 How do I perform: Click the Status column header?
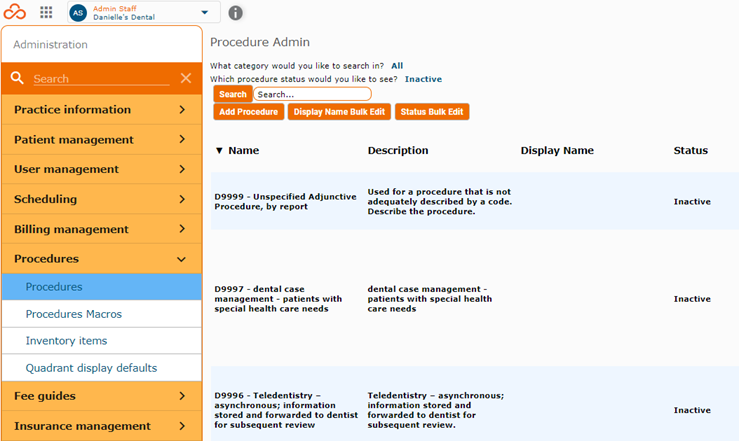click(690, 150)
